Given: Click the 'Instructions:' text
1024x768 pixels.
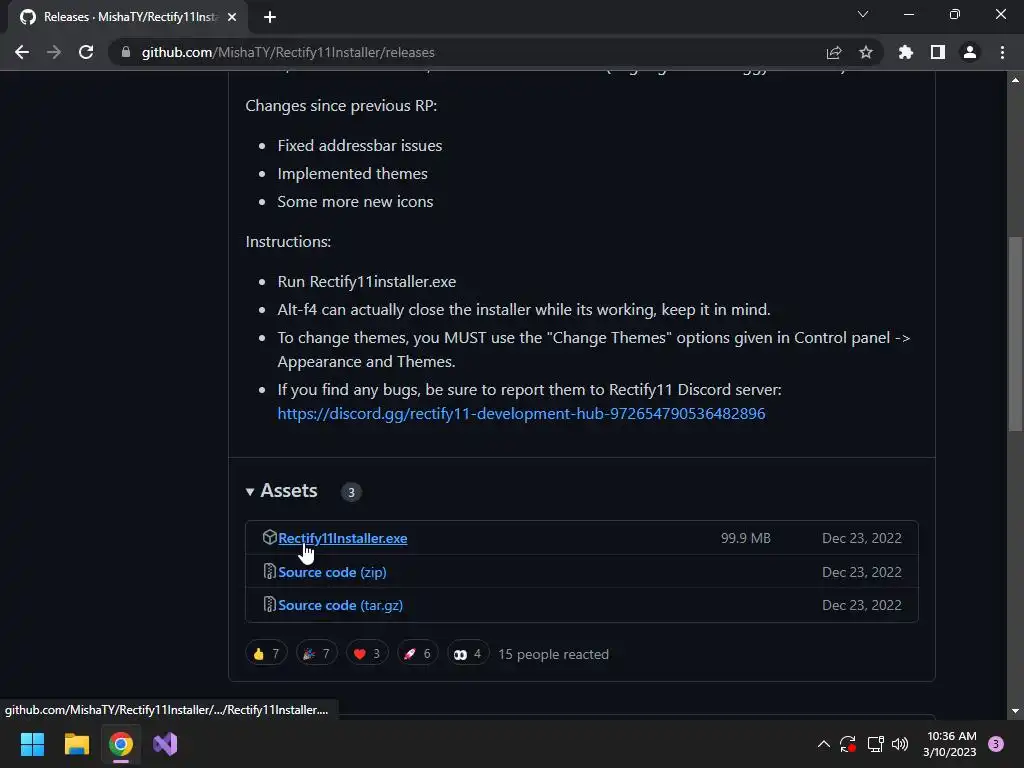Looking at the screenshot, I should pyautogui.click(x=288, y=242).
